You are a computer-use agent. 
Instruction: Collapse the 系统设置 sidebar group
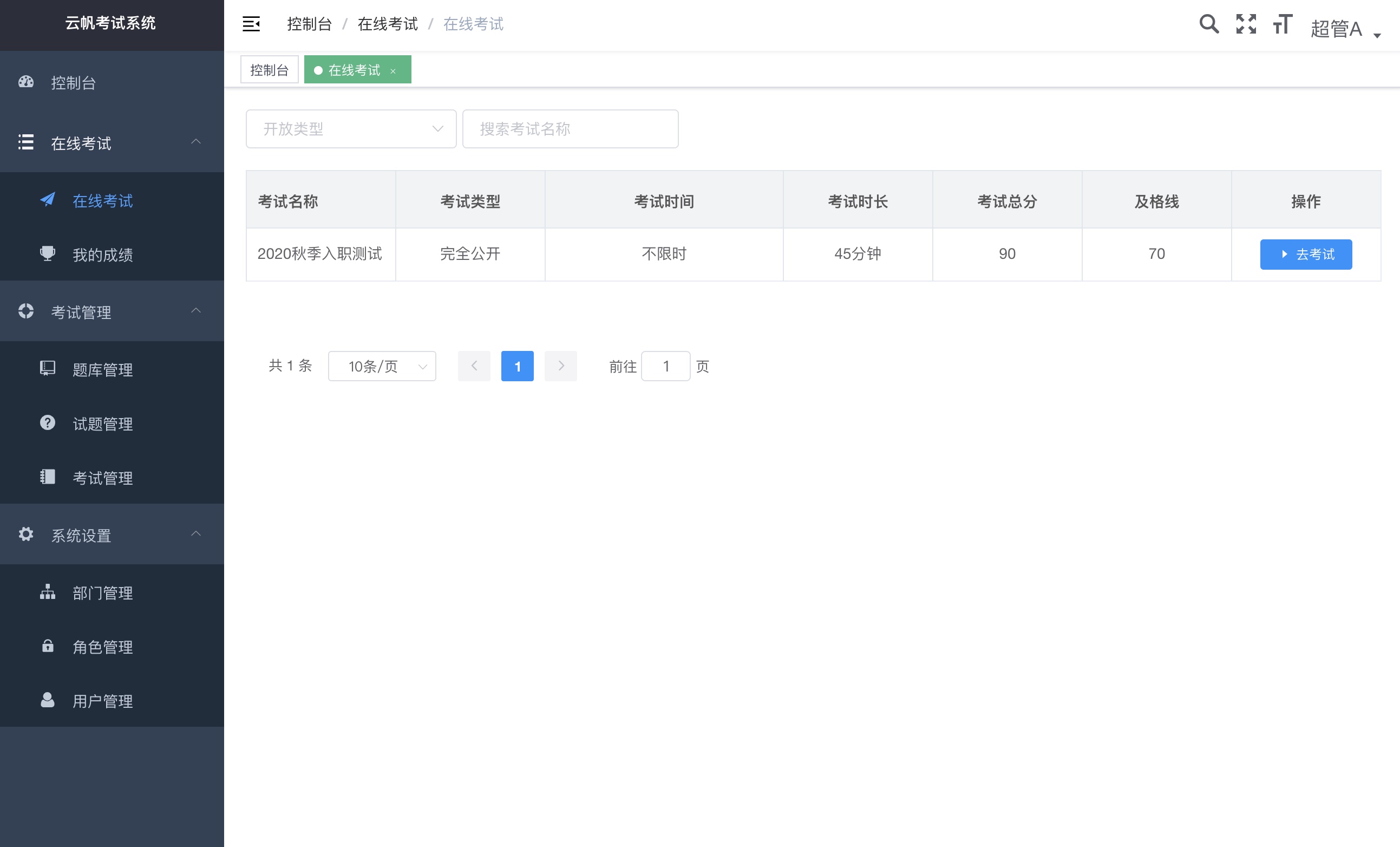tap(112, 535)
